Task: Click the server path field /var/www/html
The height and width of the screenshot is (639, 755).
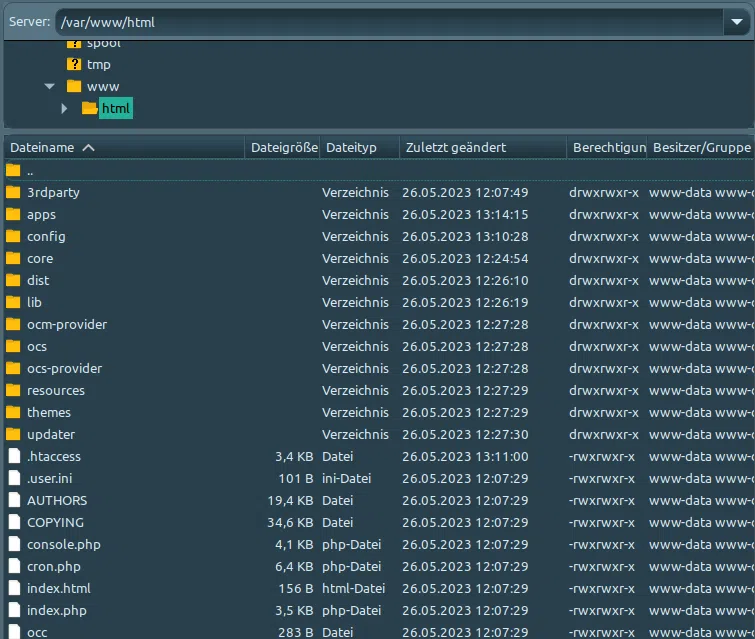Action: [389, 22]
